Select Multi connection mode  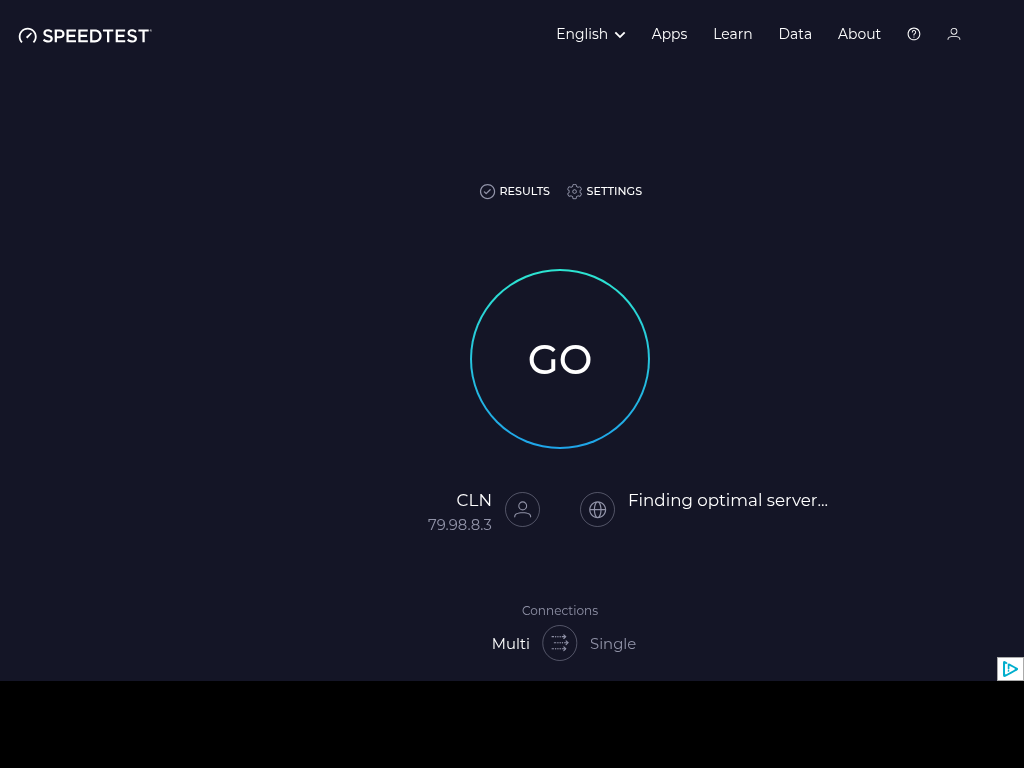pos(510,644)
